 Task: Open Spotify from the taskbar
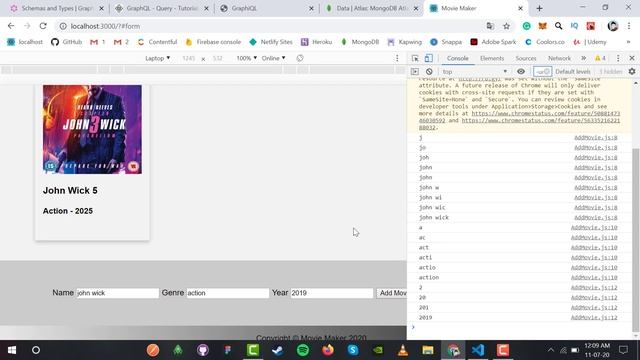tap(303, 350)
